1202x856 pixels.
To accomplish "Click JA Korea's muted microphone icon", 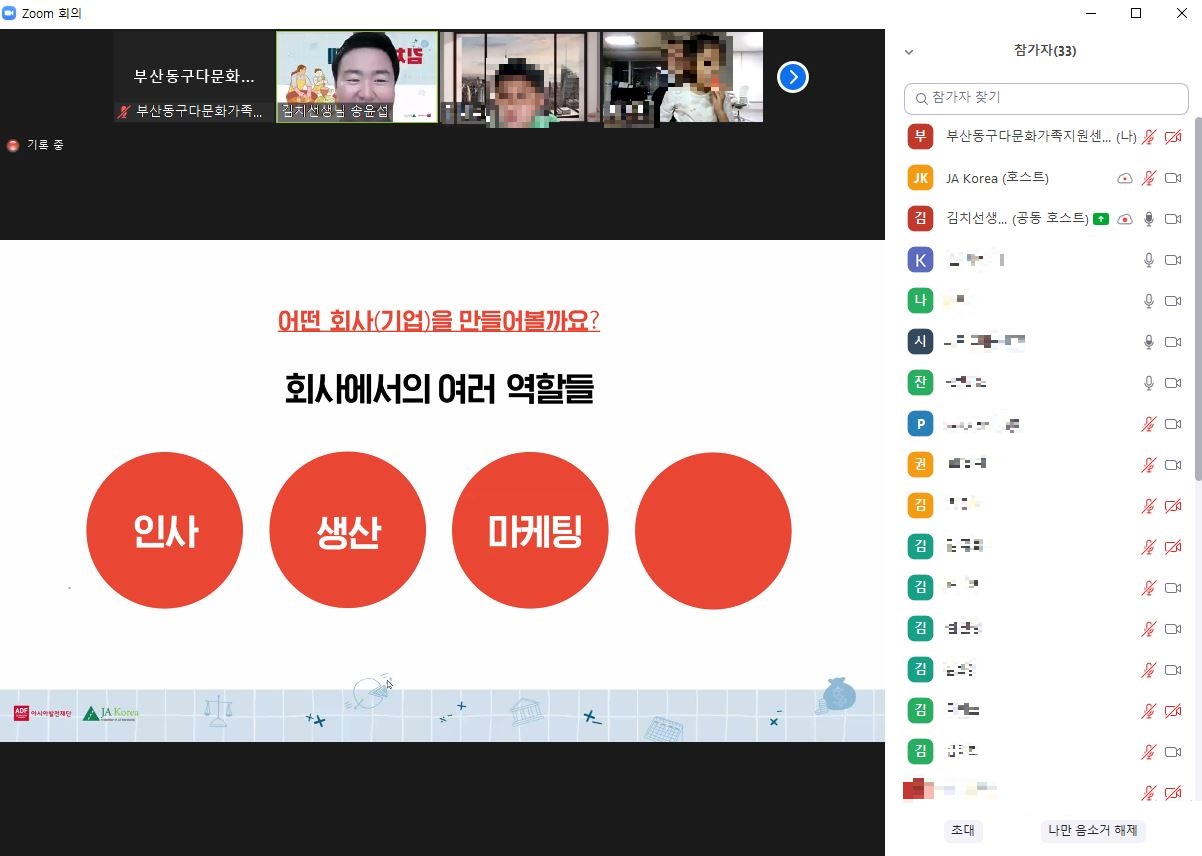I will [x=1149, y=178].
